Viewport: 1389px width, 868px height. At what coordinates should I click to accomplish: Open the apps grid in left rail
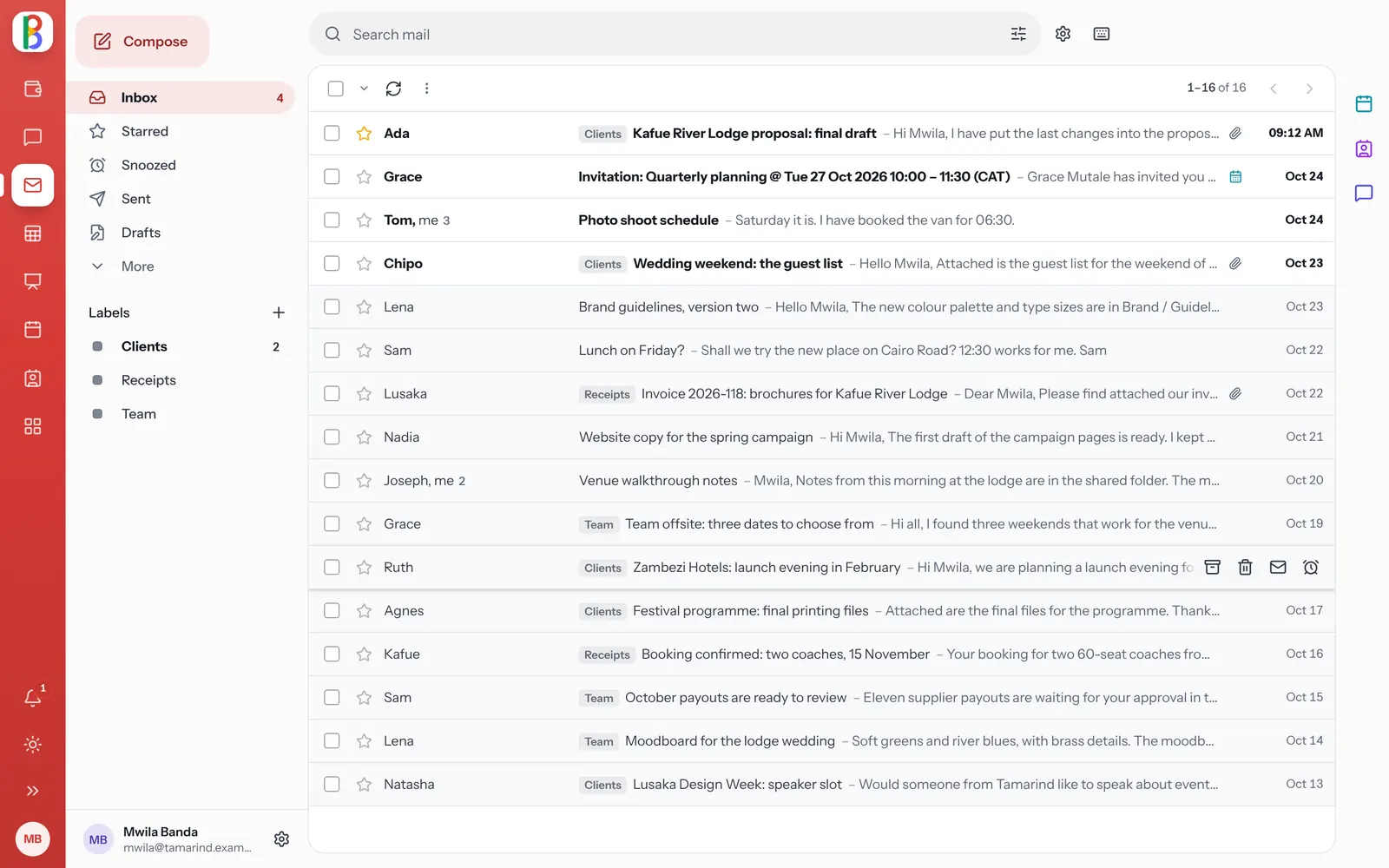click(x=33, y=426)
